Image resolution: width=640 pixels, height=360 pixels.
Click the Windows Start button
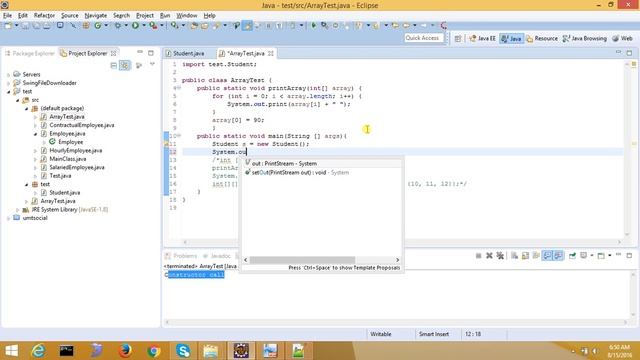coord(11,351)
